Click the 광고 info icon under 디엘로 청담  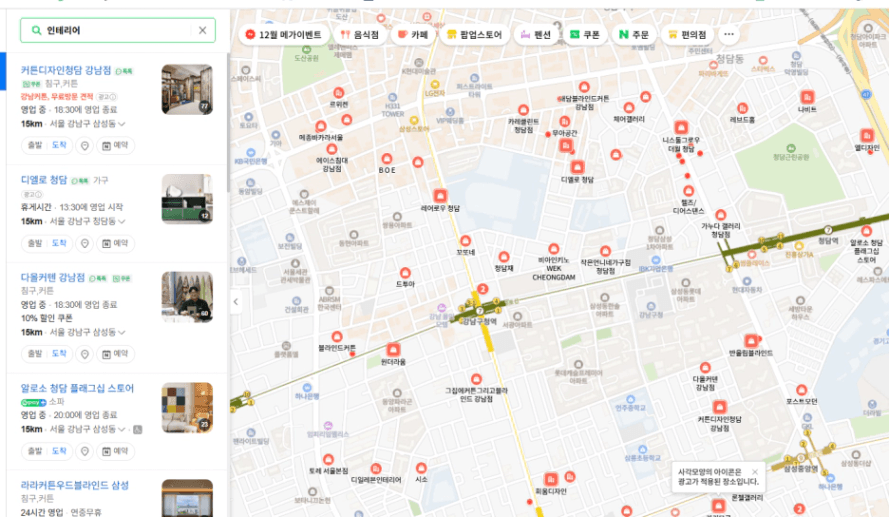tap(32, 194)
